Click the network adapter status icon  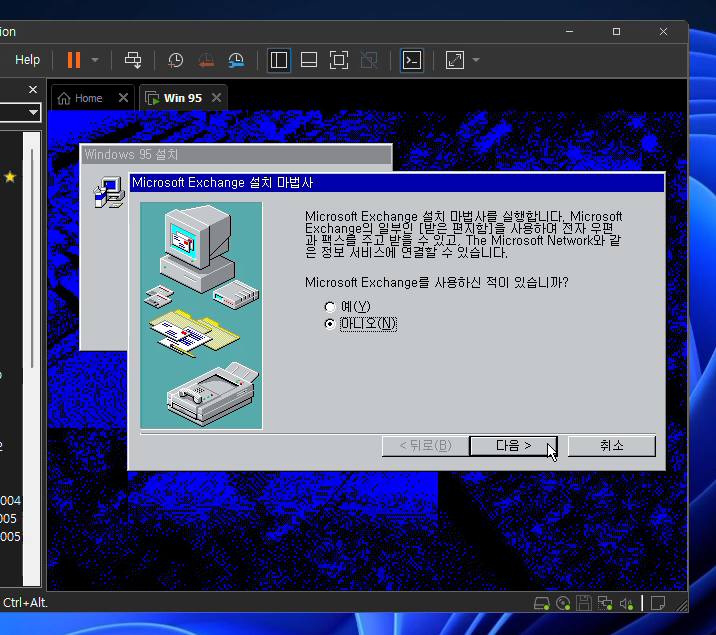[605, 604]
